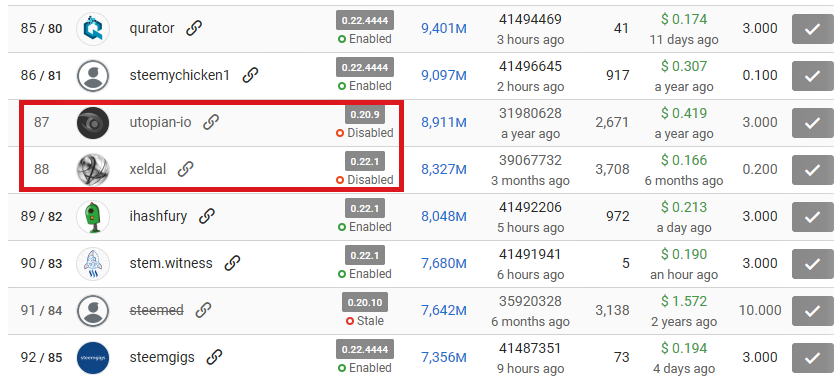
Task: Click stem.witness $ 0.190 price feed
Action: tap(684, 255)
